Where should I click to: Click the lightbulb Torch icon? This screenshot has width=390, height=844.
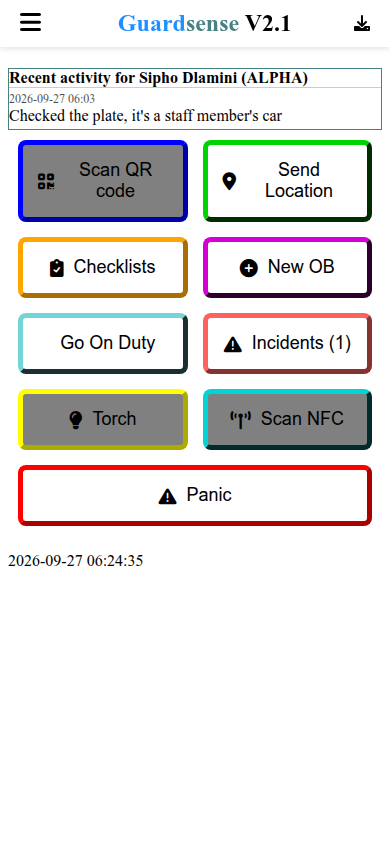[x=76, y=420]
